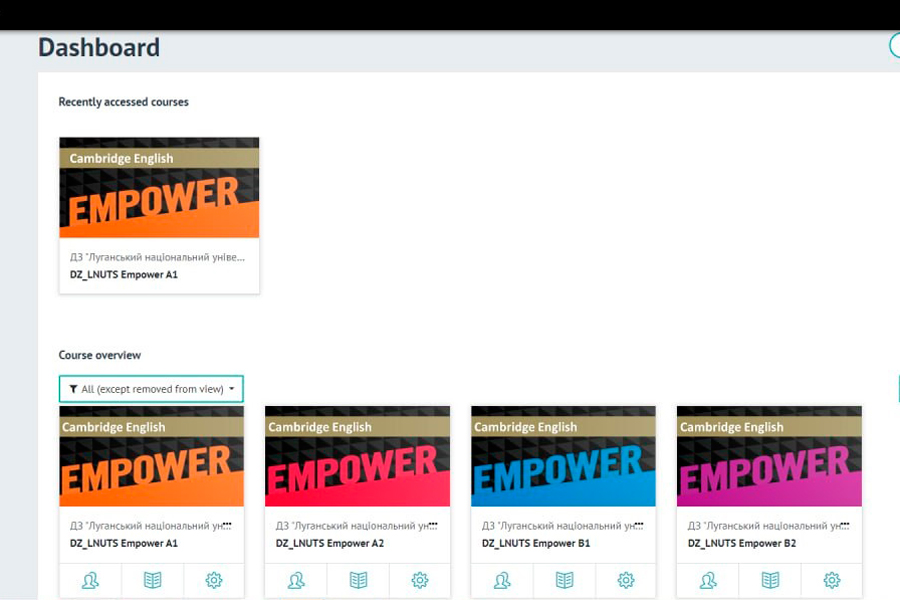Screen dimensions: 900x600
Task: Open the recently accessed Empower A1 thumbnail
Action: (159, 187)
